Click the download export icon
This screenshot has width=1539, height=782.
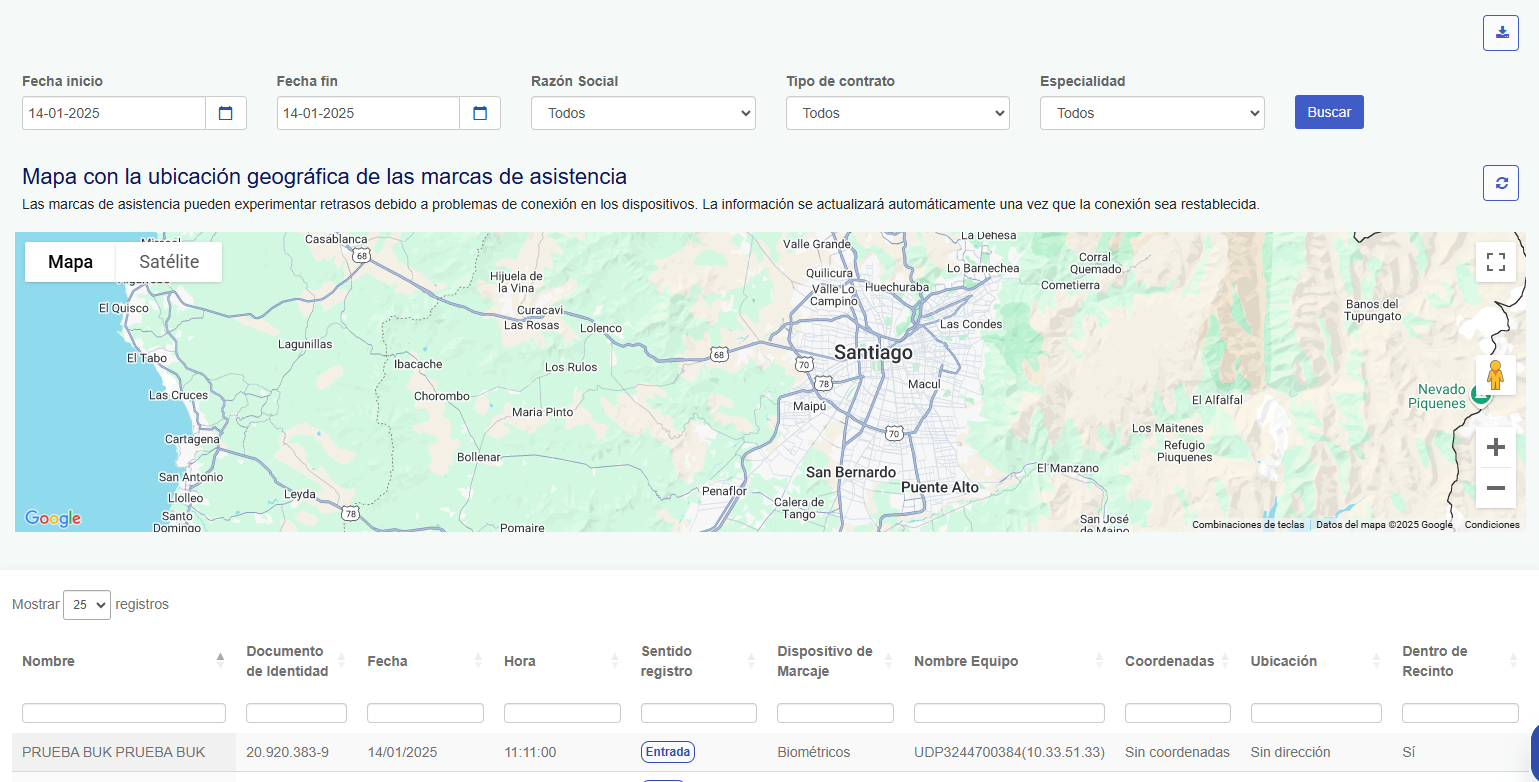[1500, 33]
